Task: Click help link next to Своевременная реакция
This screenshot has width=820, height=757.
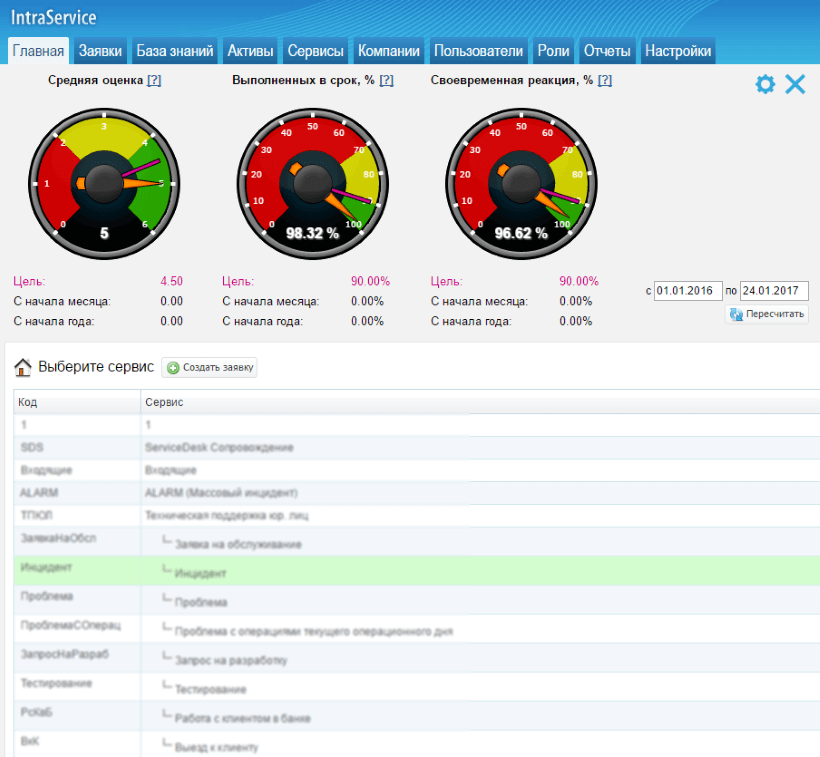Action: [605, 80]
